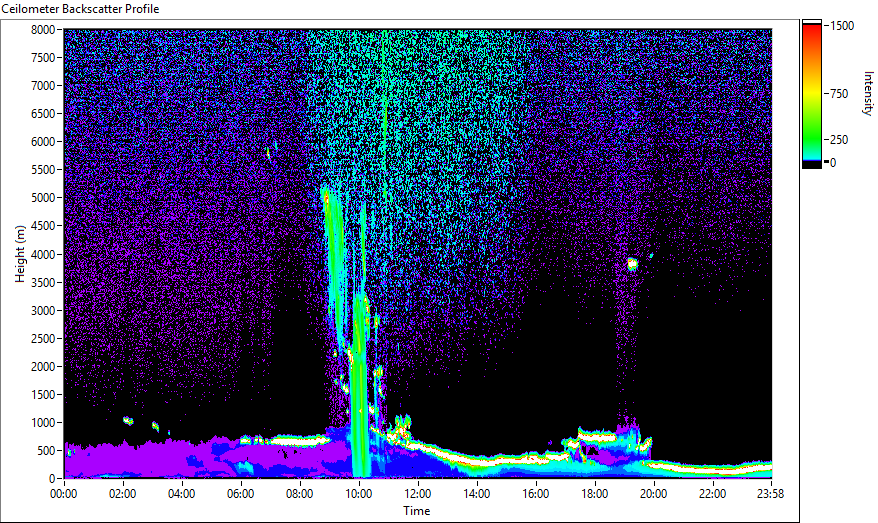Click the 02:00 time axis label
Viewport: 878px width, 523px height.
pyautogui.click(x=123, y=494)
